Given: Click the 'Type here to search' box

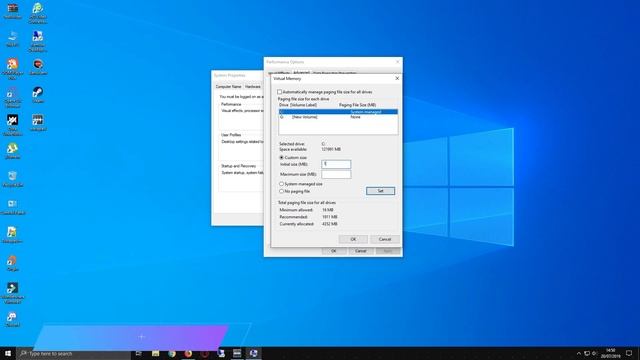Looking at the screenshot, I should click(73, 353).
